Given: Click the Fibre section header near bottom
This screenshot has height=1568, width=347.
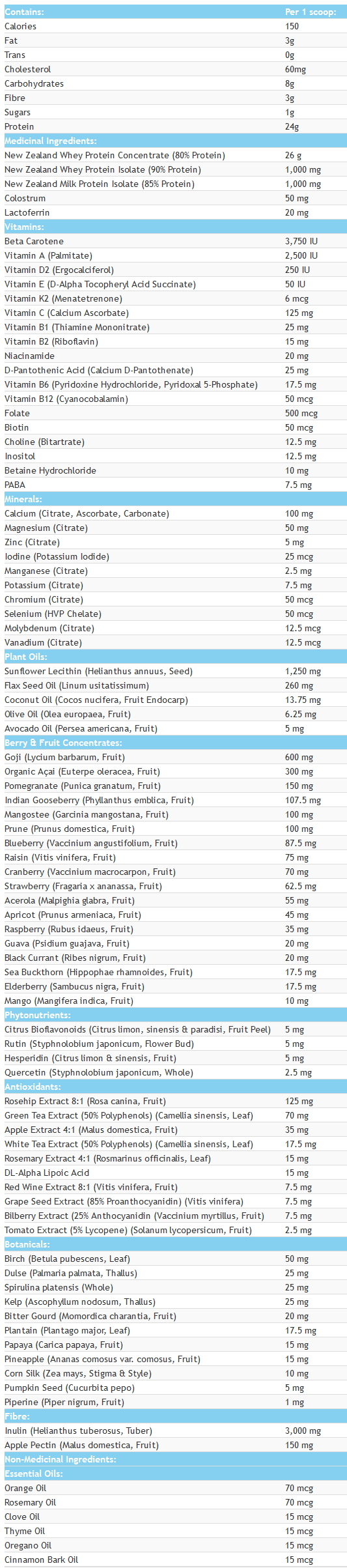Looking at the screenshot, I should point(173,1416).
